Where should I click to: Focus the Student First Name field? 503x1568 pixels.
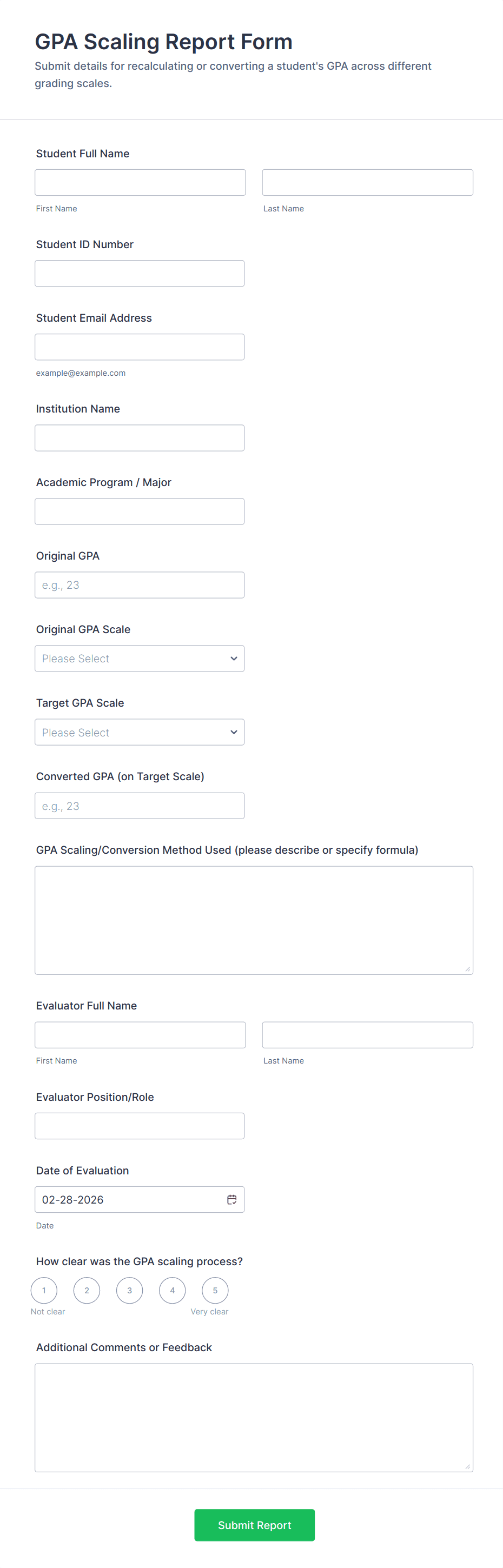[x=140, y=183]
